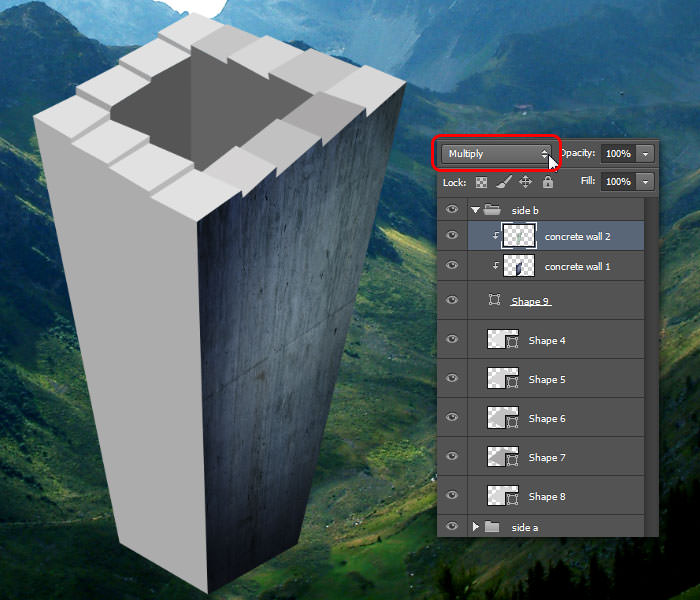Screen dimensions: 700x600
Task: Select the Shape 8 layer thumbnail
Action: click(x=503, y=496)
